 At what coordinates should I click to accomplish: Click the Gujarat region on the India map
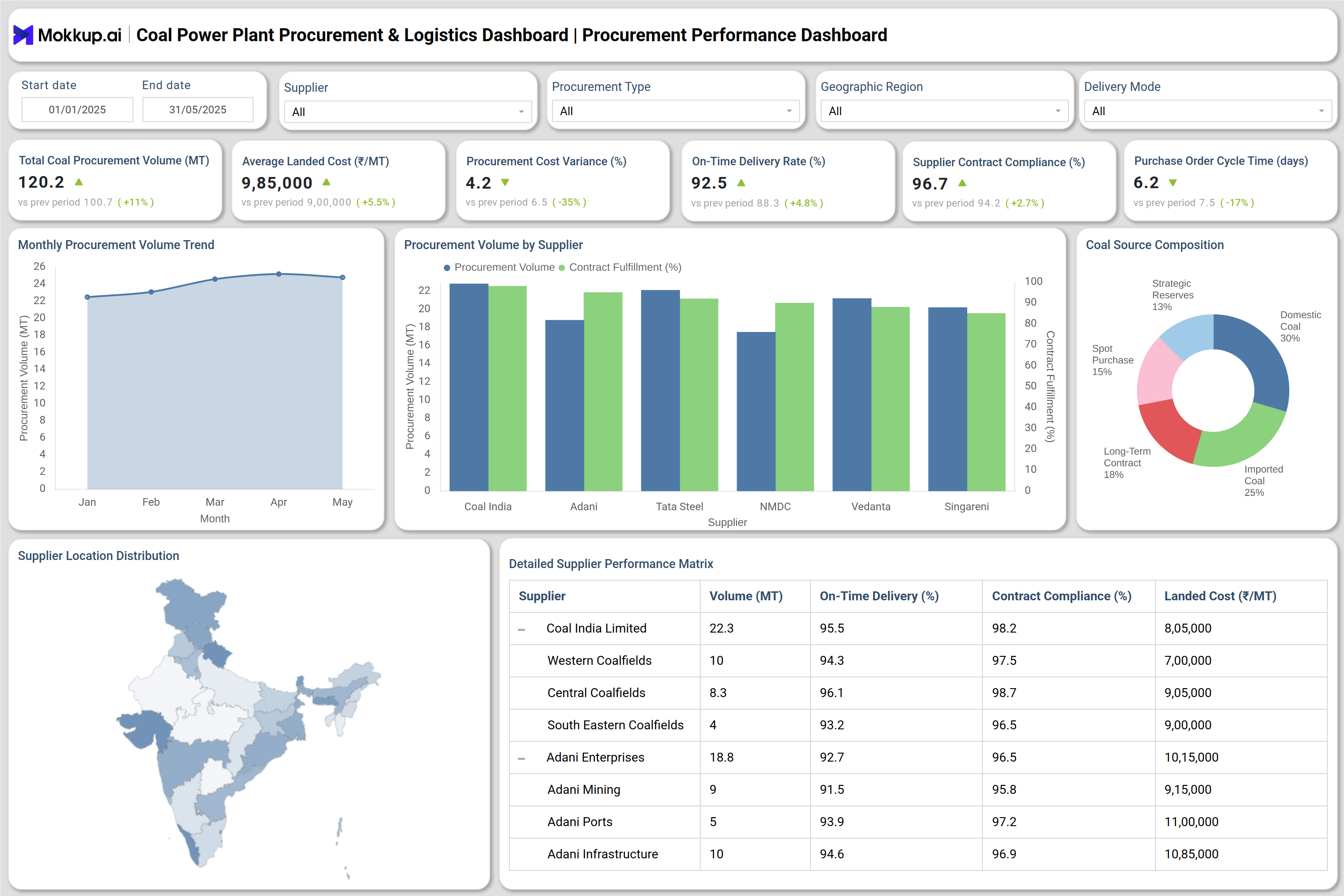pos(146,728)
